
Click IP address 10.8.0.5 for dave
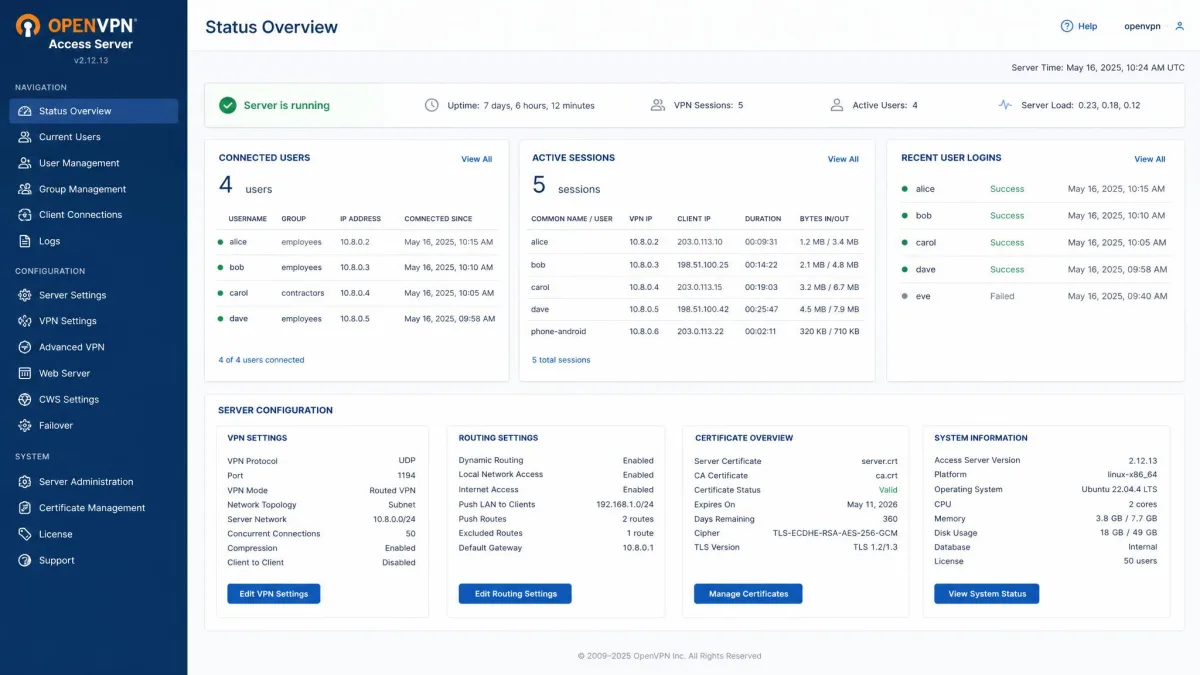point(355,319)
